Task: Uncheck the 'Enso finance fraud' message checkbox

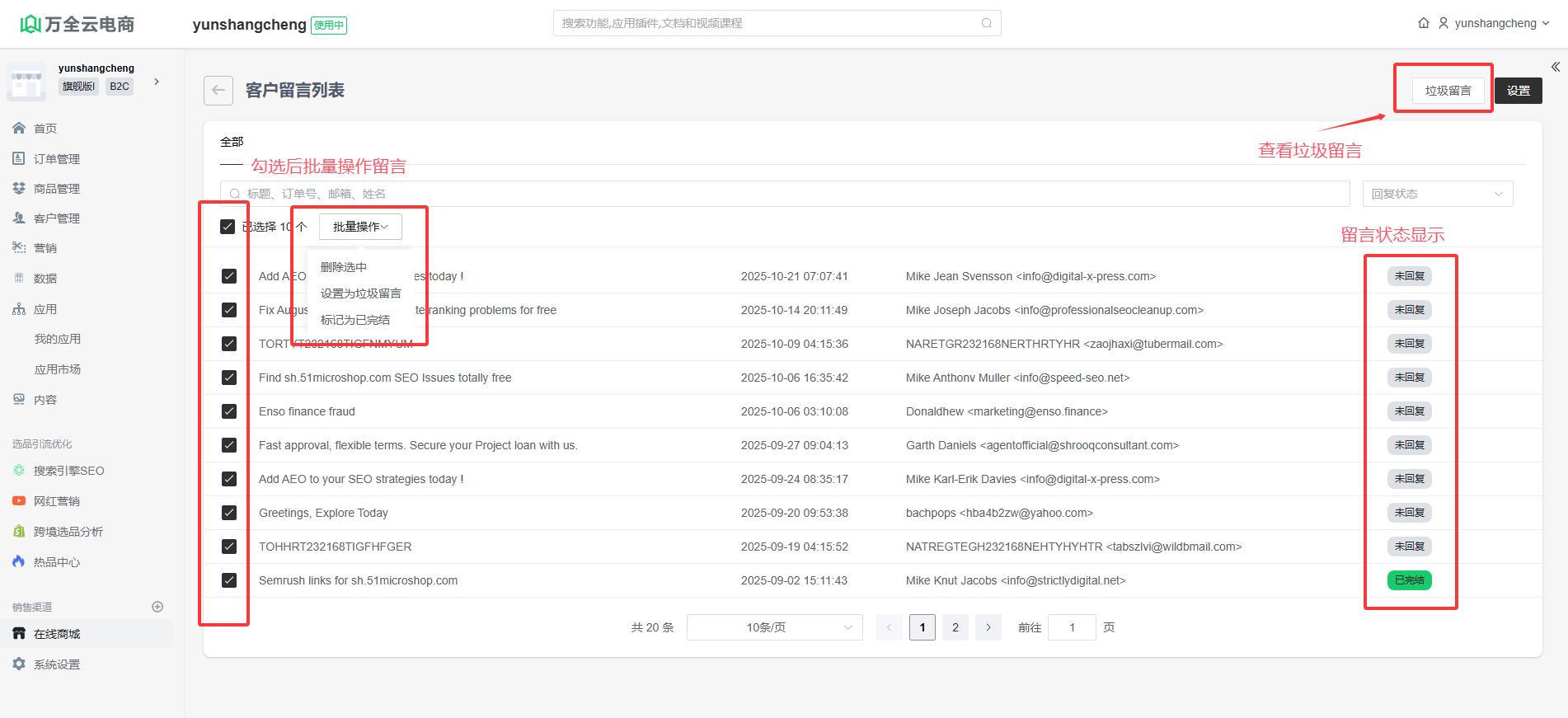Action: [229, 411]
